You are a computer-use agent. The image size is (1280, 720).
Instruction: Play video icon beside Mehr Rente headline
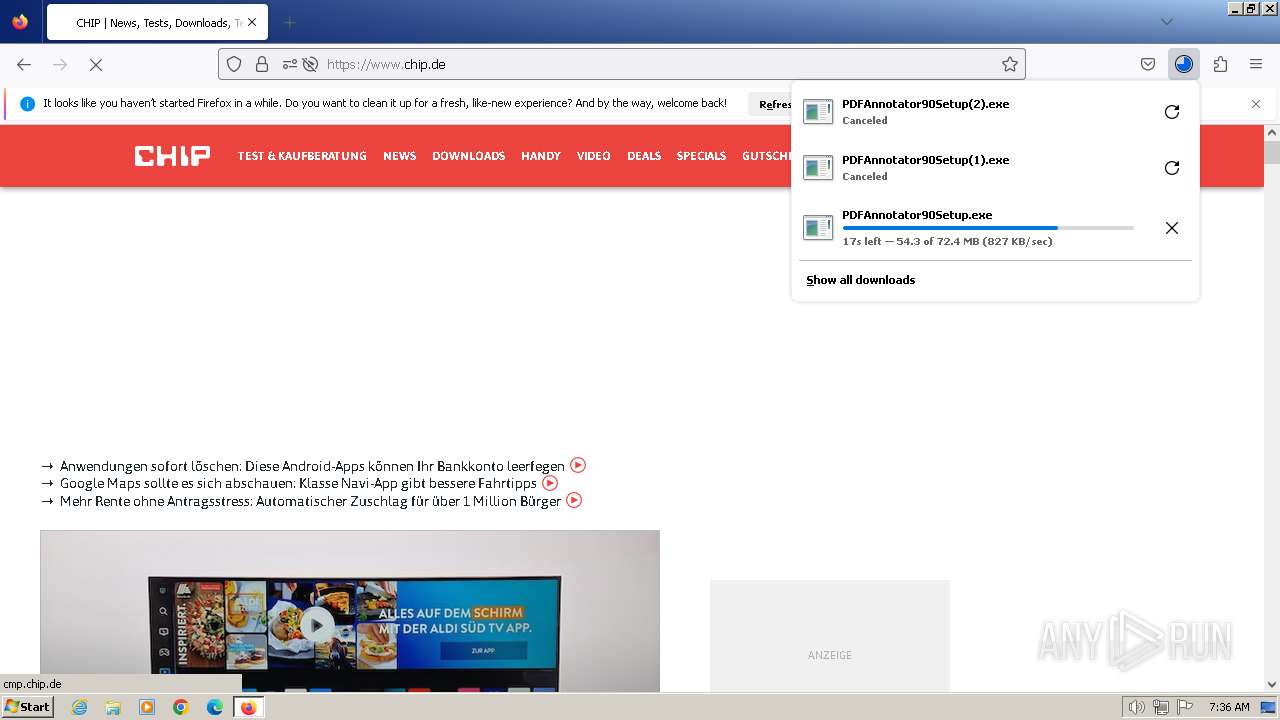(x=574, y=500)
